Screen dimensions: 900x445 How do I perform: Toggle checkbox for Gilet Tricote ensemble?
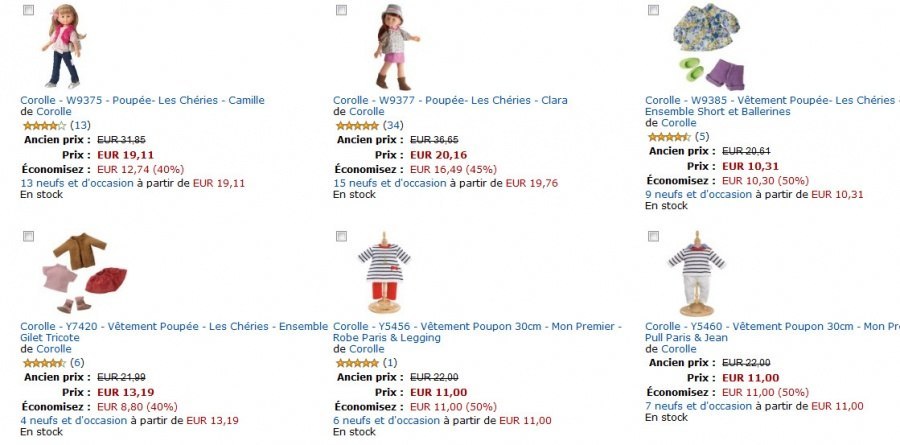[x=28, y=236]
